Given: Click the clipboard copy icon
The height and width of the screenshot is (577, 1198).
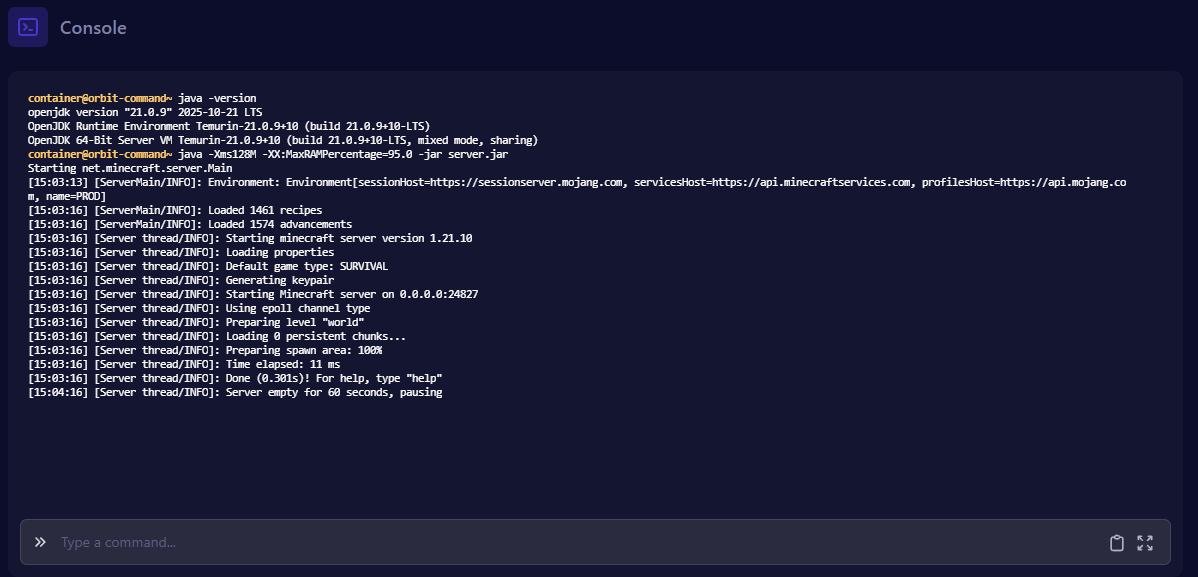Looking at the screenshot, I should pos(1117,543).
